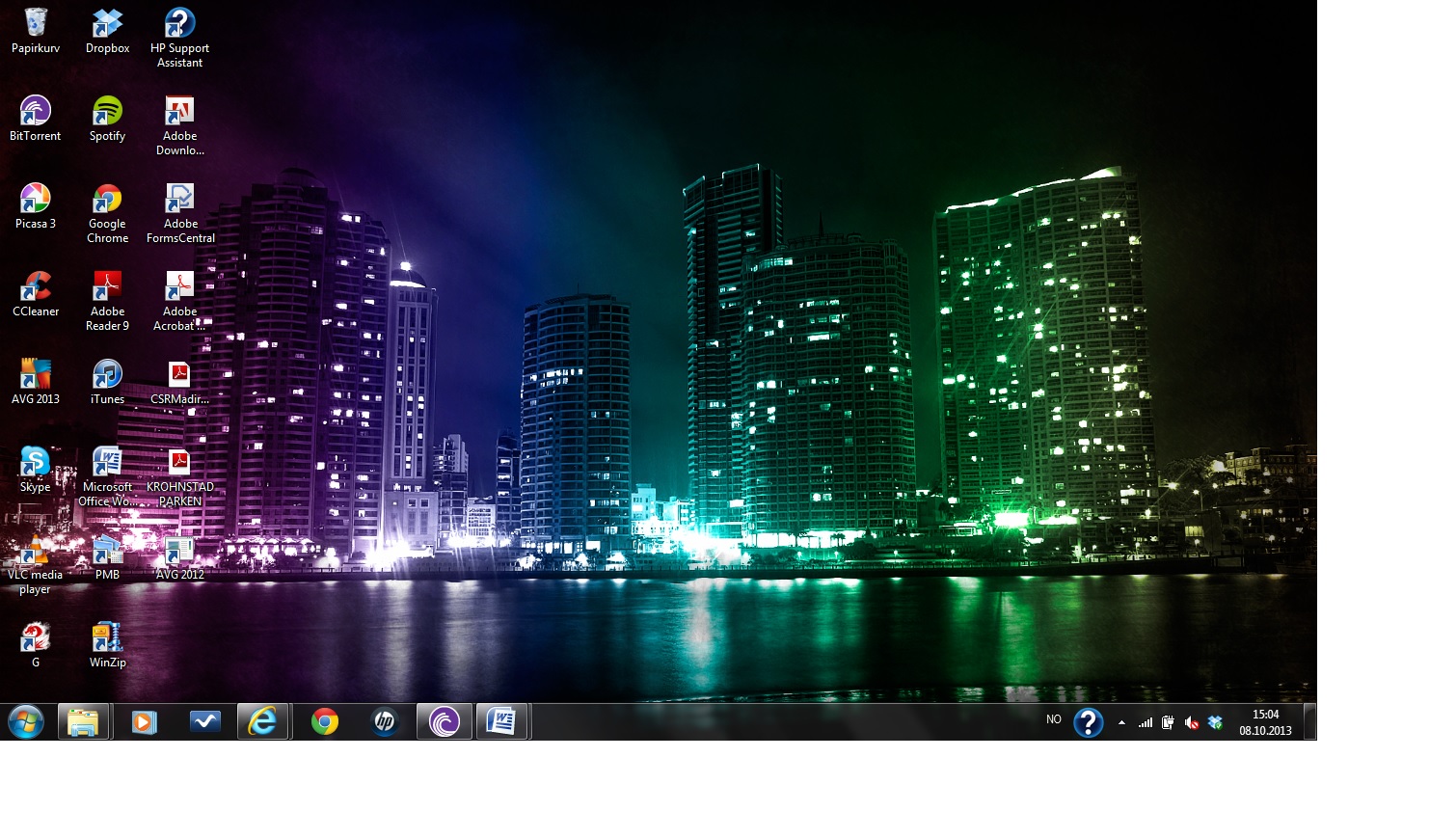Click the blue question mark tray icon
1456x839 pixels.
pos(1089,722)
